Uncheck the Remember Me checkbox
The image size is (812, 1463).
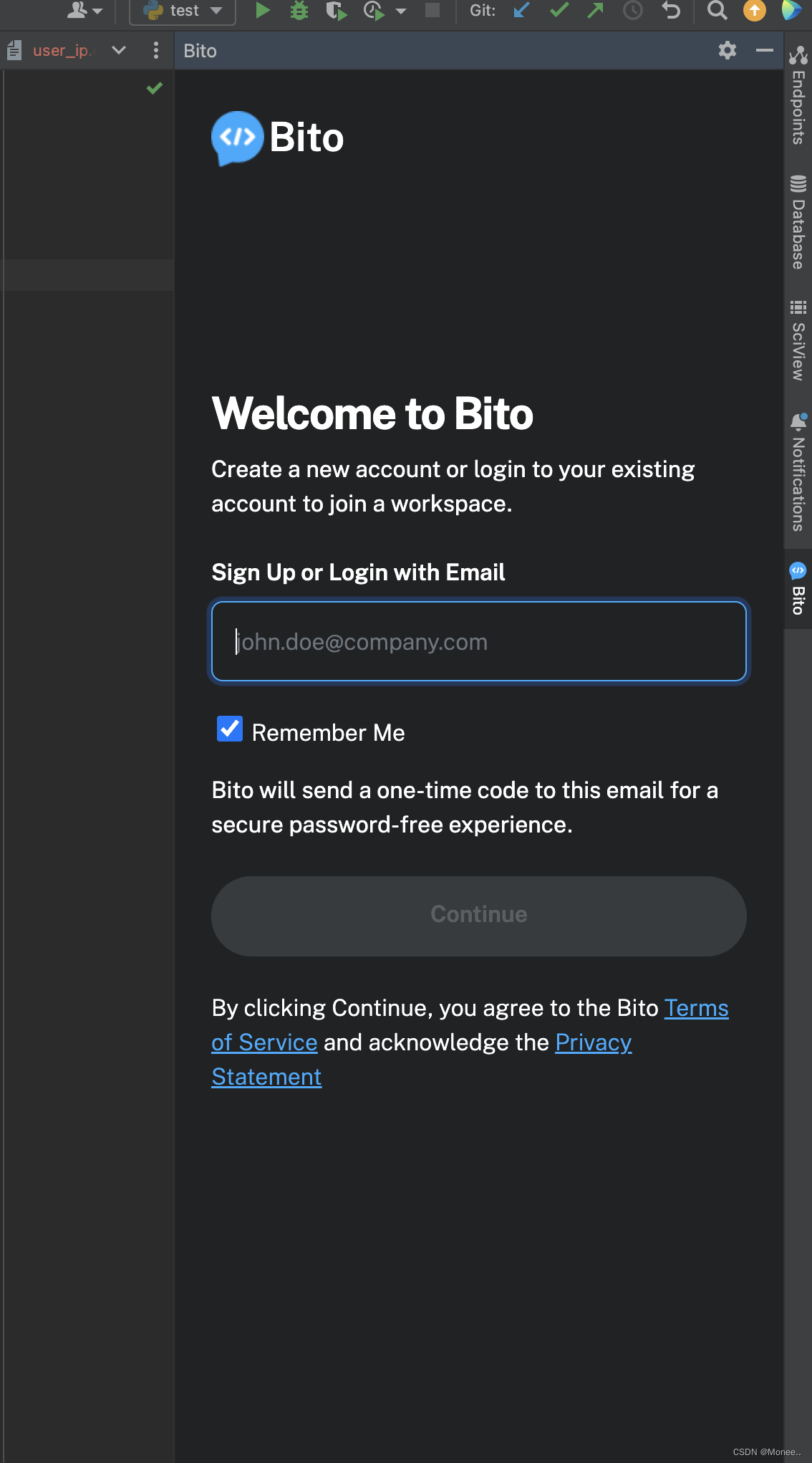(229, 730)
